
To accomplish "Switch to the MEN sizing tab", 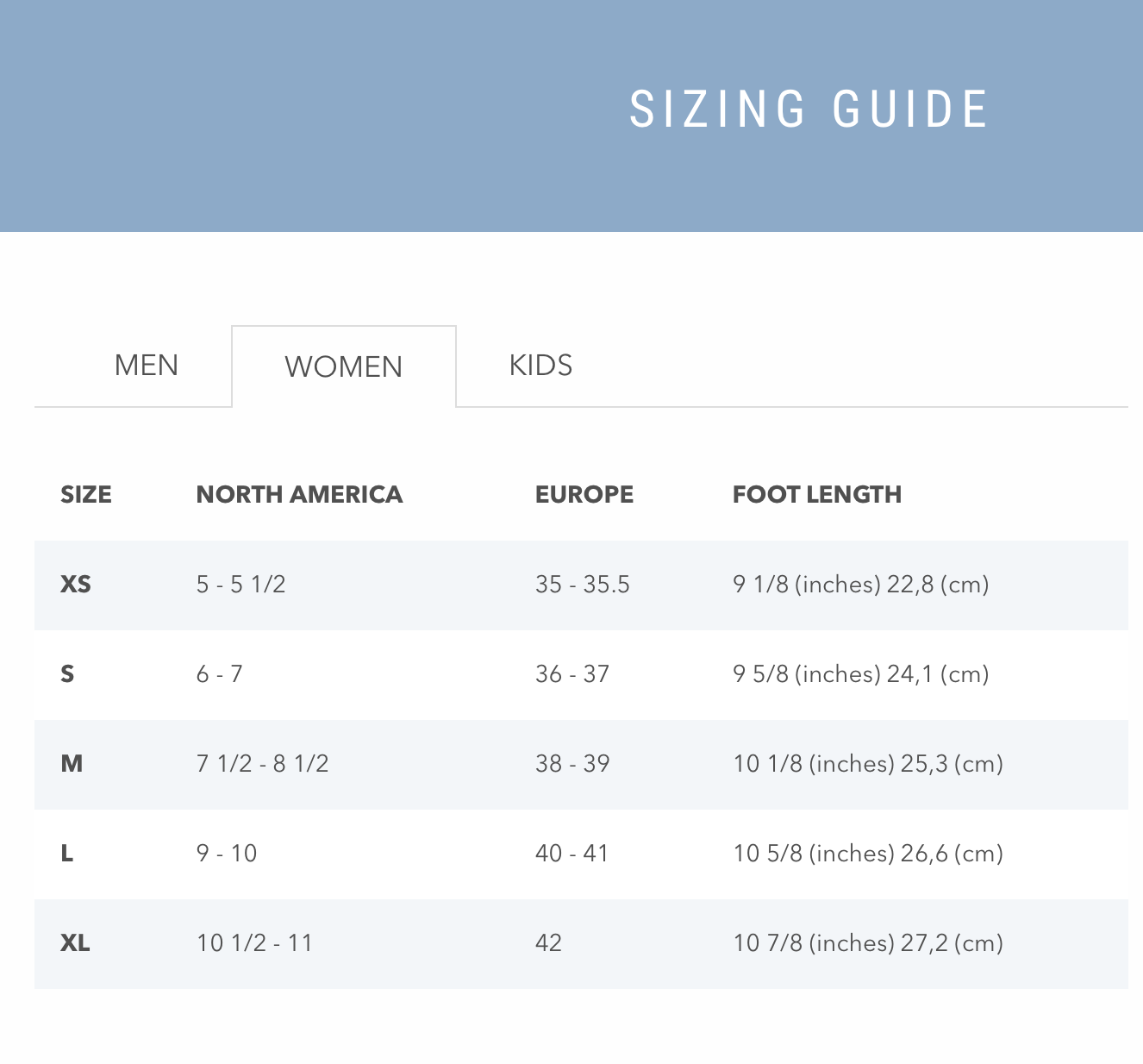I will click(147, 366).
